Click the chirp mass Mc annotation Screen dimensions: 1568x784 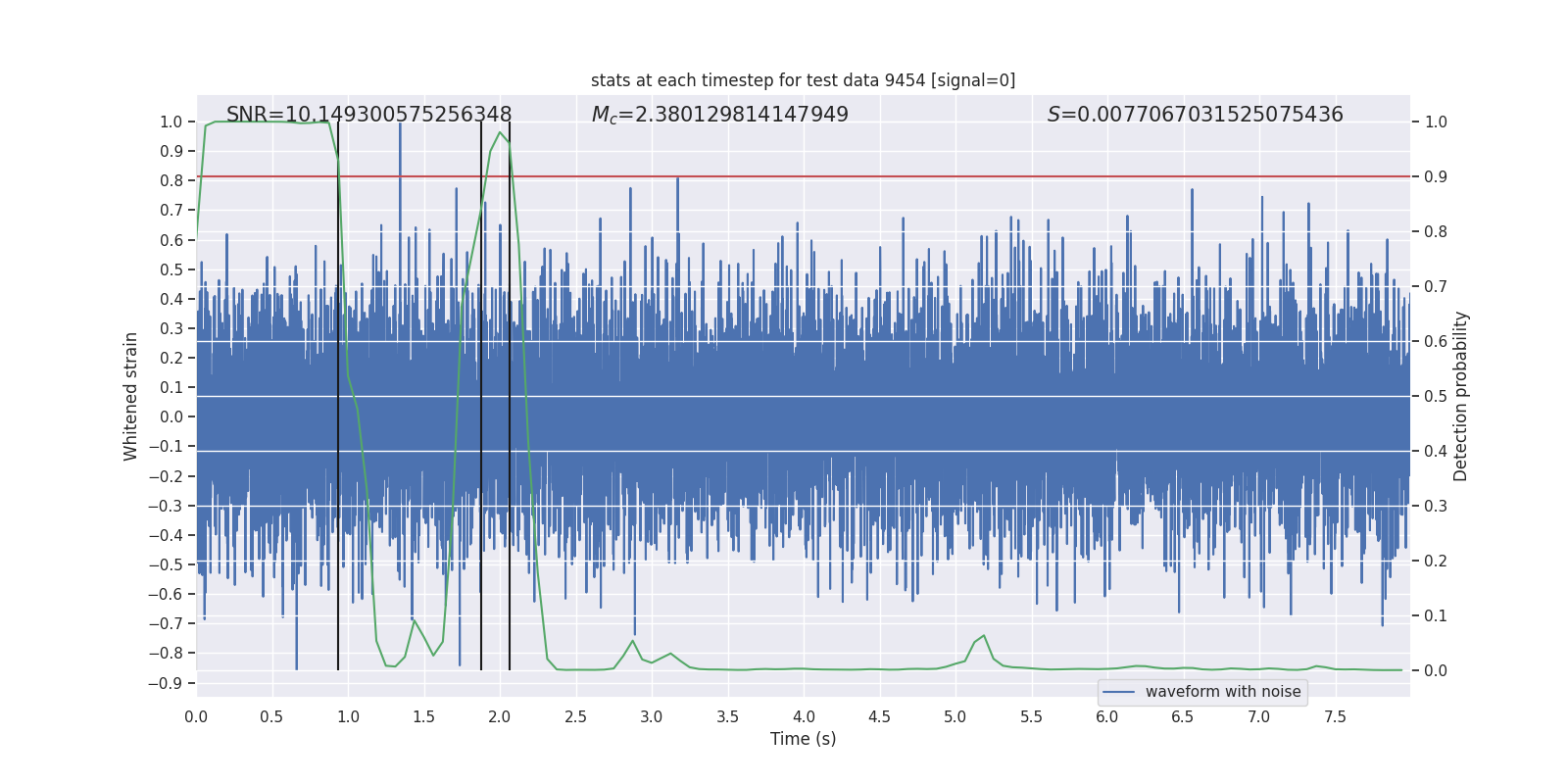719,115
